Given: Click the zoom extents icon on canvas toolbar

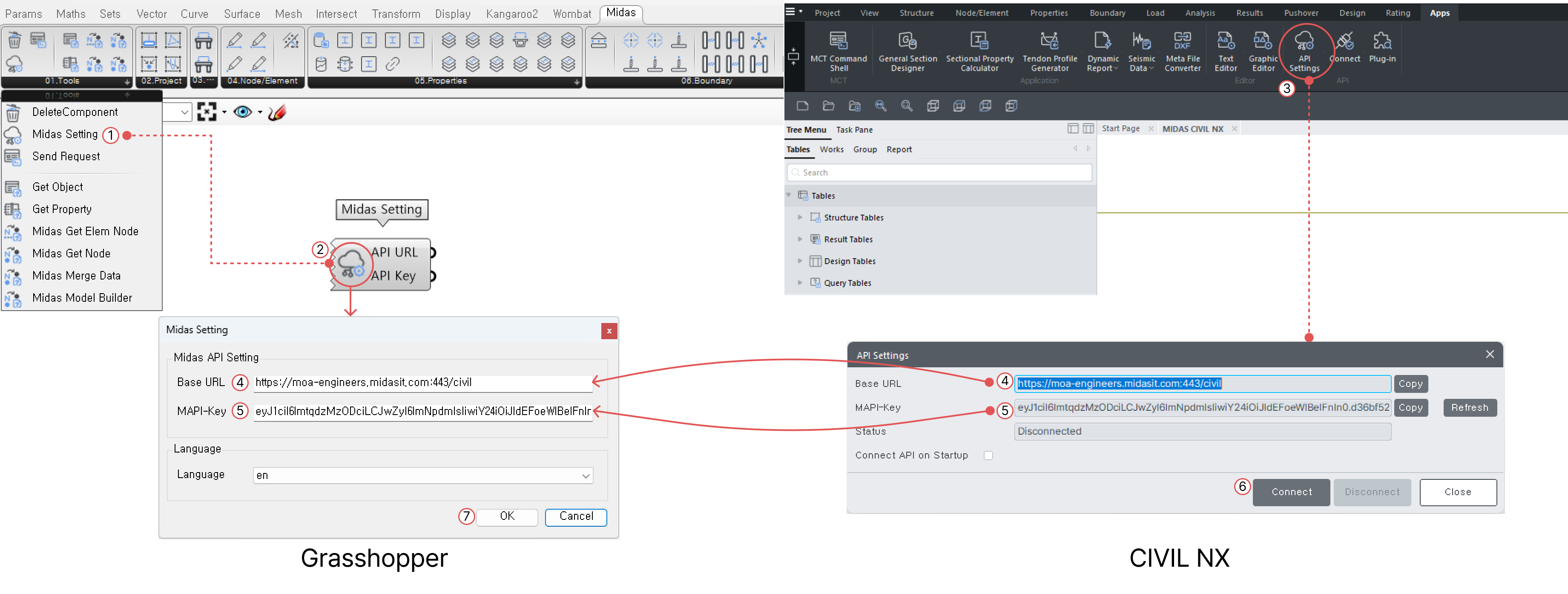Looking at the screenshot, I should (207, 112).
